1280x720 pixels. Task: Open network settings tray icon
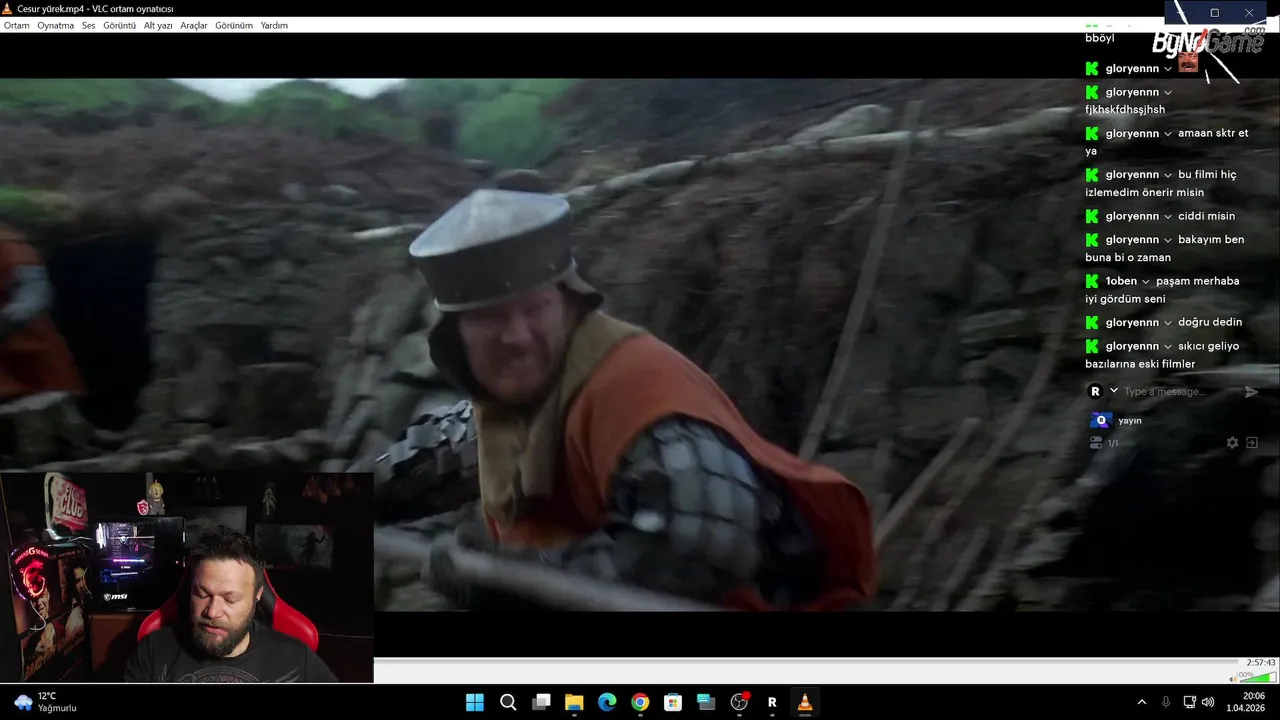1190,702
